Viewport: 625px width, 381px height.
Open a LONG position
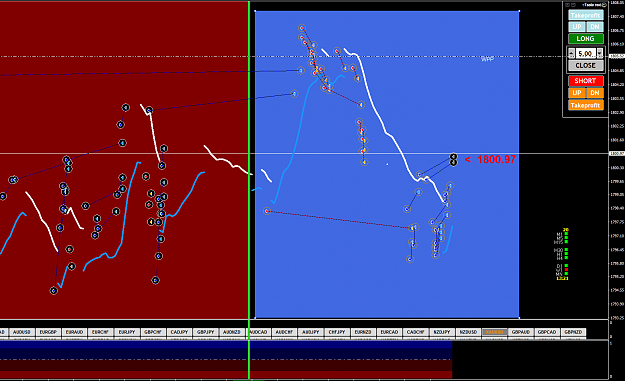pos(585,39)
